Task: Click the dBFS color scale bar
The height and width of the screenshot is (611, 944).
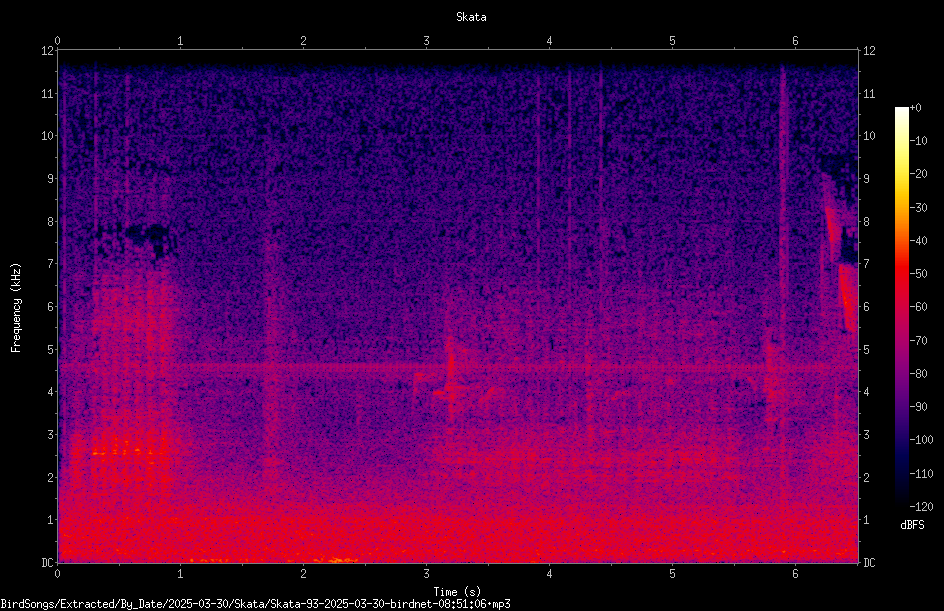Action: [x=901, y=307]
